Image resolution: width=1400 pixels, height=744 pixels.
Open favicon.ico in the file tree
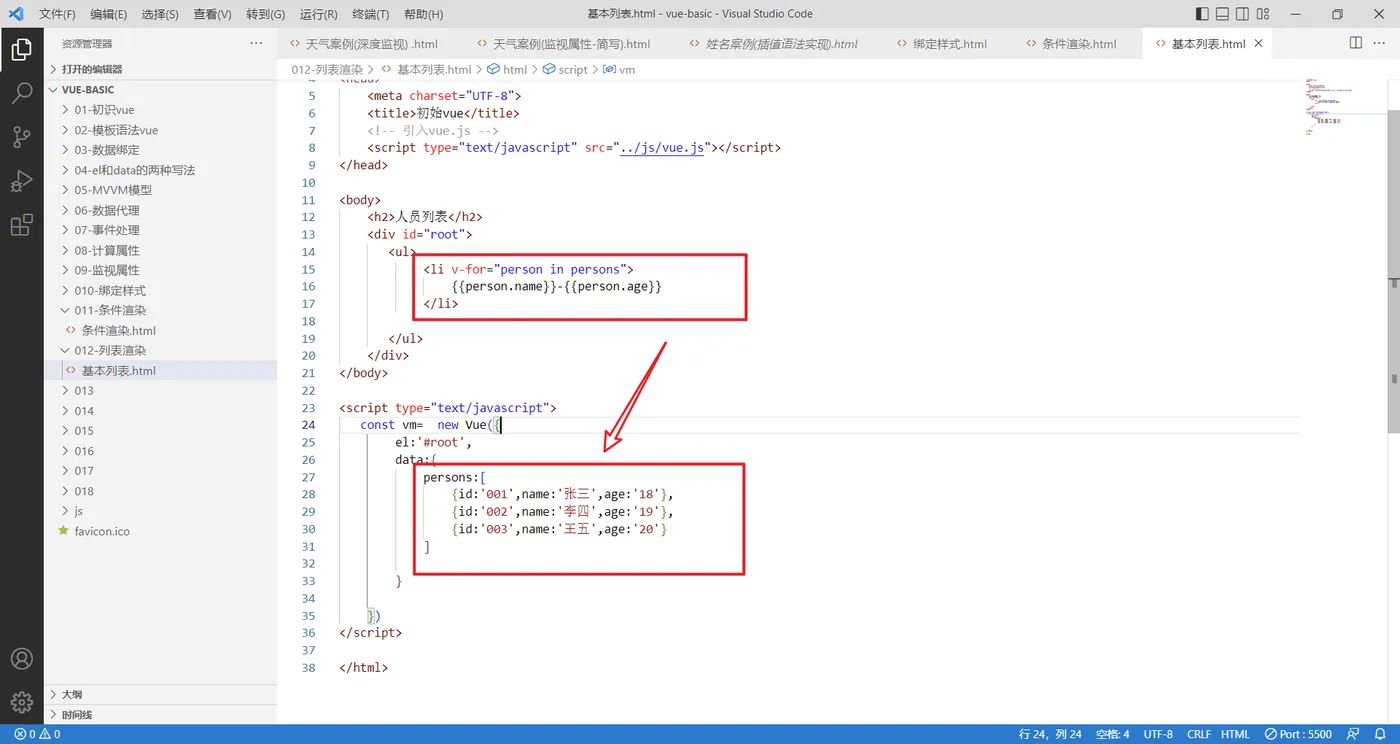[x=160, y=531]
